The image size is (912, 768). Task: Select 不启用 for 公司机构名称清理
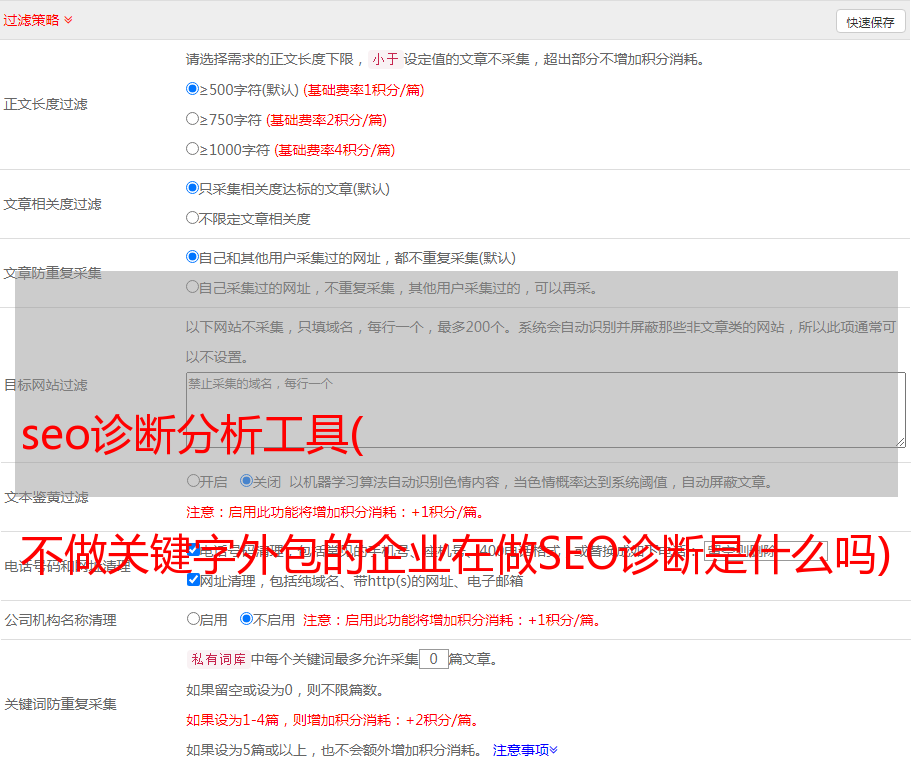[246, 619]
